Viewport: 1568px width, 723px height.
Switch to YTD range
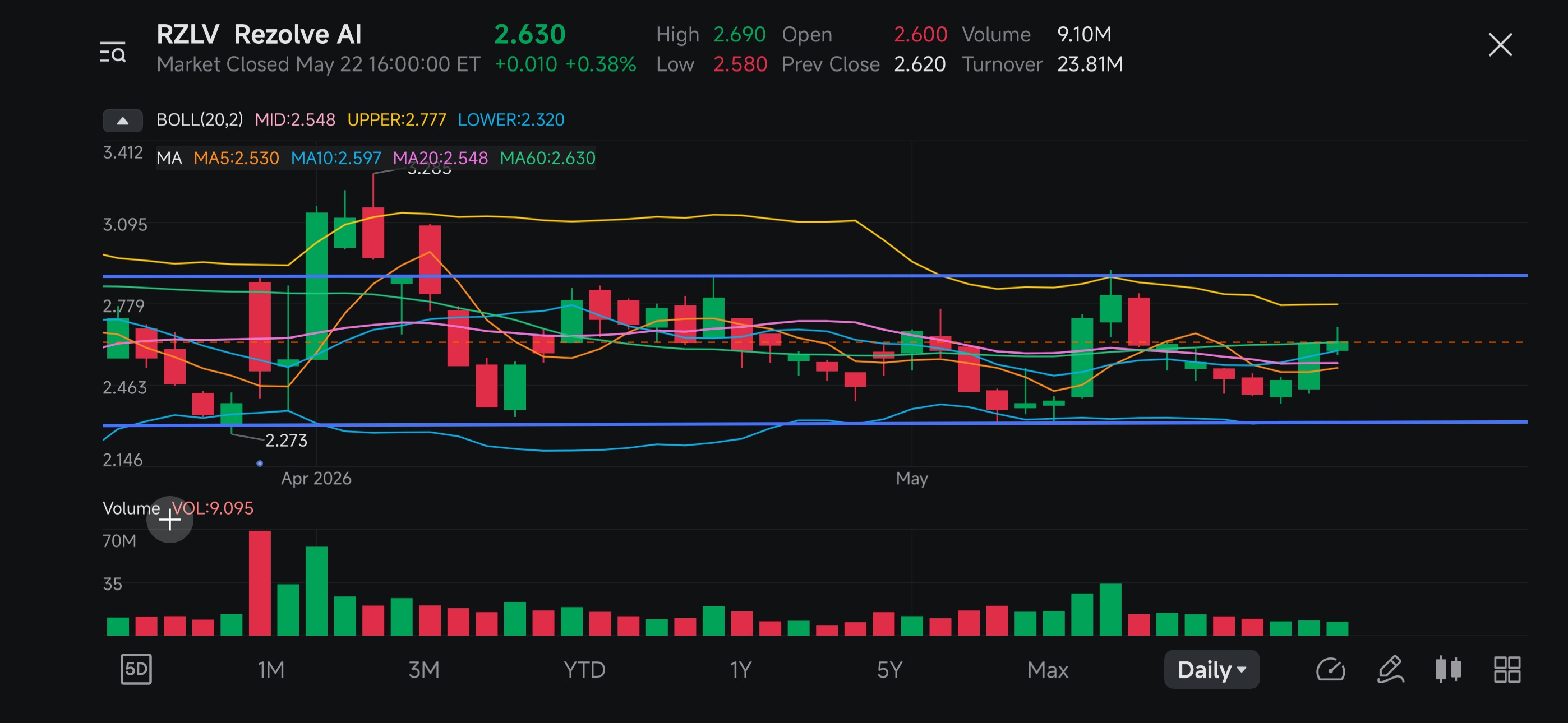[x=584, y=670]
